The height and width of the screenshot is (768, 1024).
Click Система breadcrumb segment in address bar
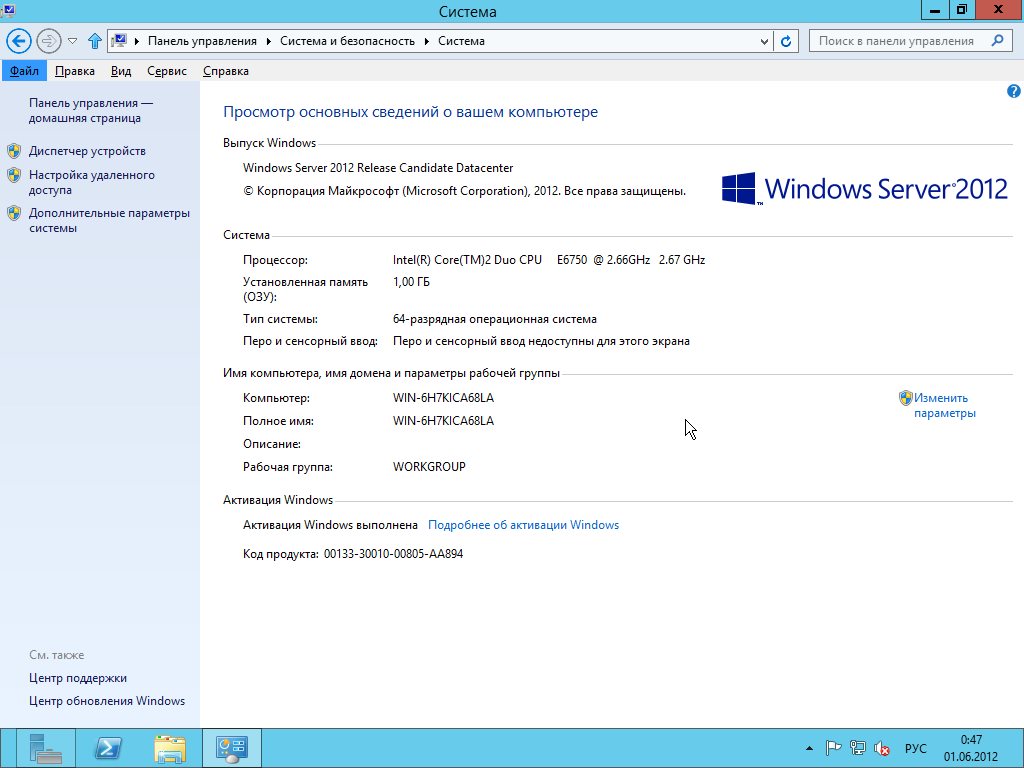tap(461, 41)
